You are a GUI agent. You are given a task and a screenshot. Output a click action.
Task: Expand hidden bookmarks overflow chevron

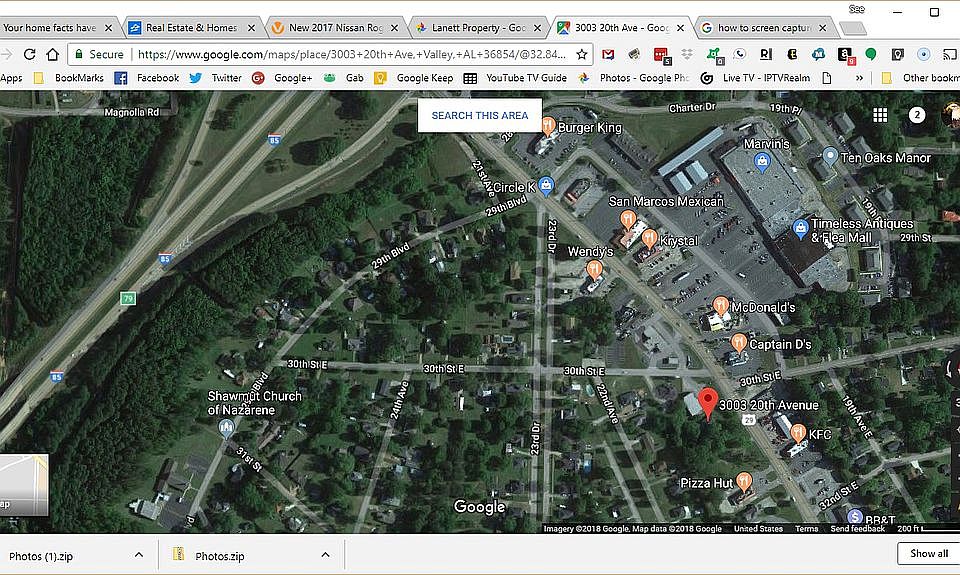pyautogui.click(x=860, y=77)
